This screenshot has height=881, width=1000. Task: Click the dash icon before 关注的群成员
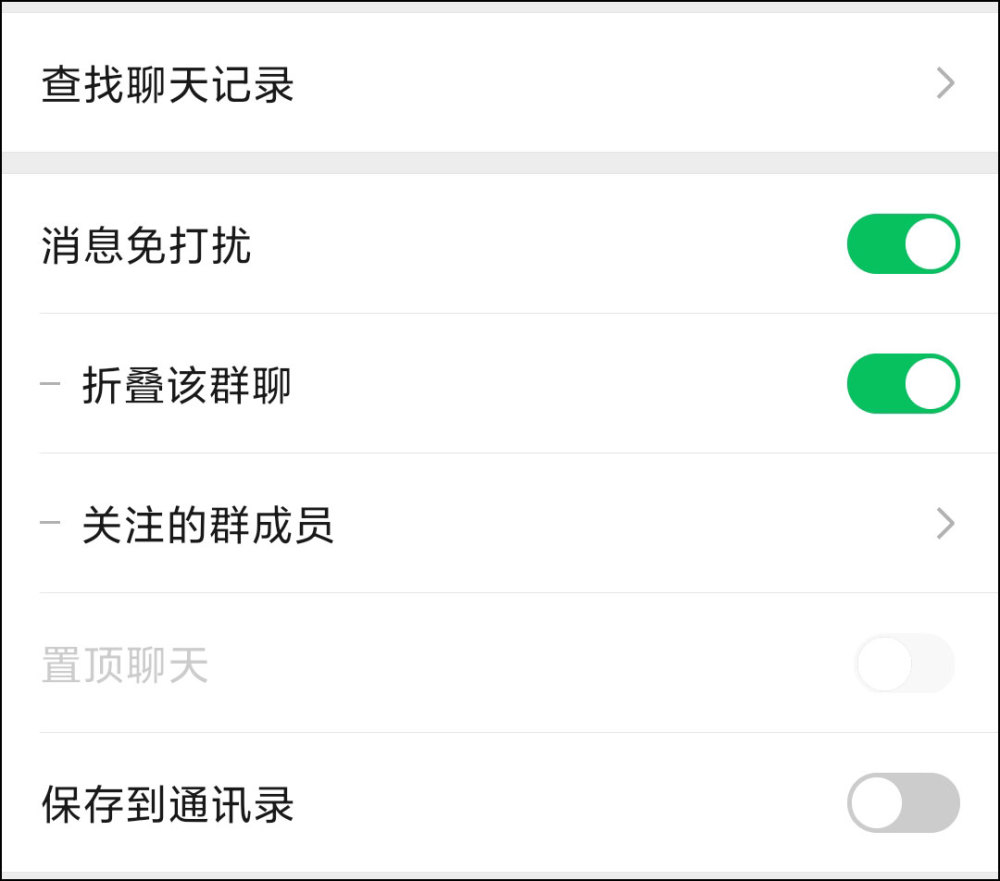(50, 523)
